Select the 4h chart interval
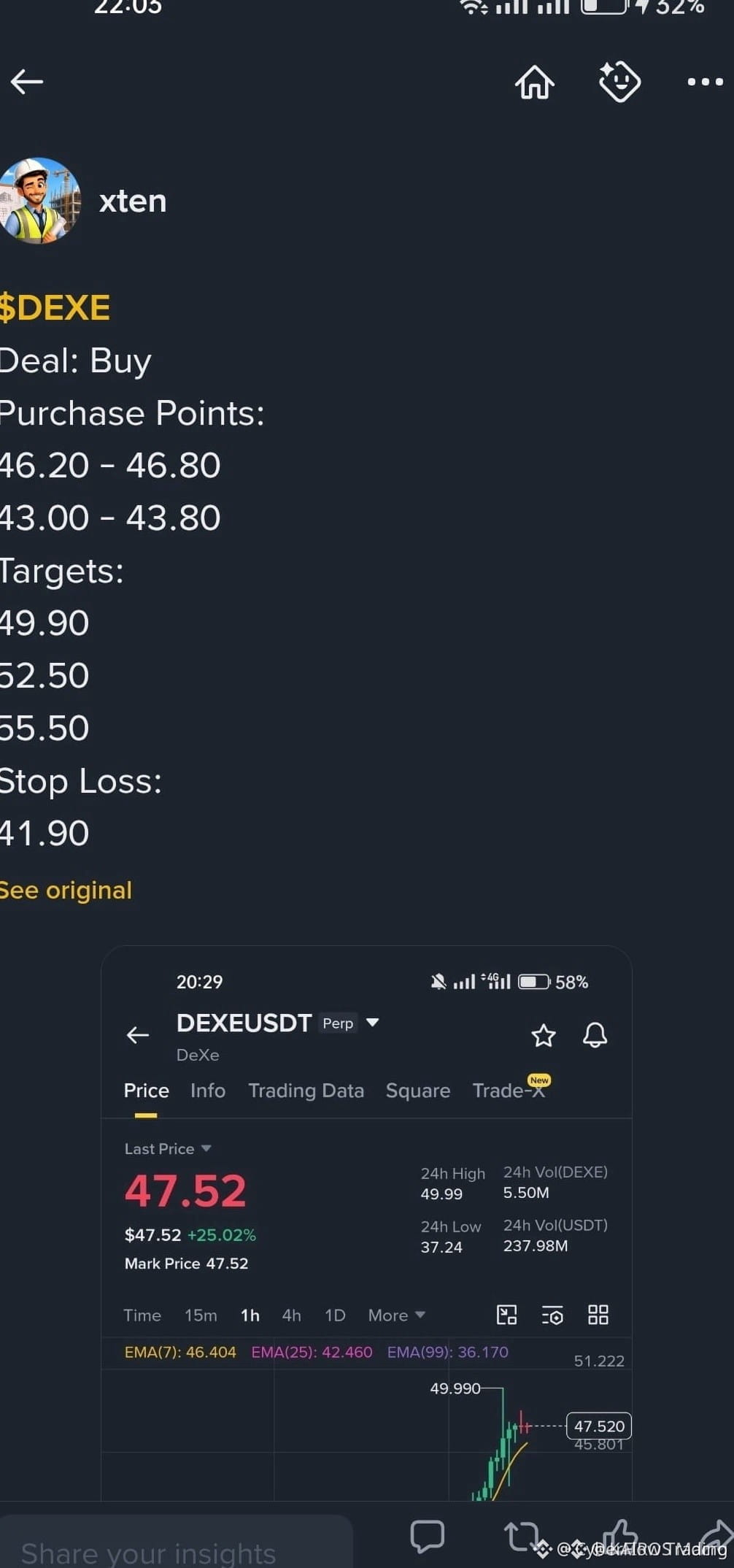734x1568 pixels. tap(291, 1315)
